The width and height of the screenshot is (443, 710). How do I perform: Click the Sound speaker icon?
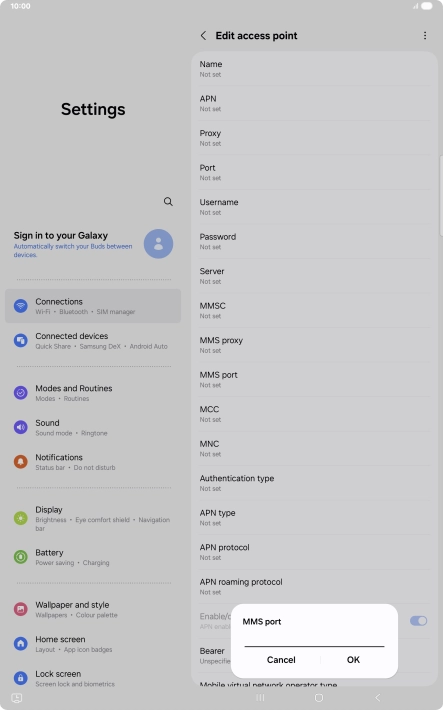[20, 427]
